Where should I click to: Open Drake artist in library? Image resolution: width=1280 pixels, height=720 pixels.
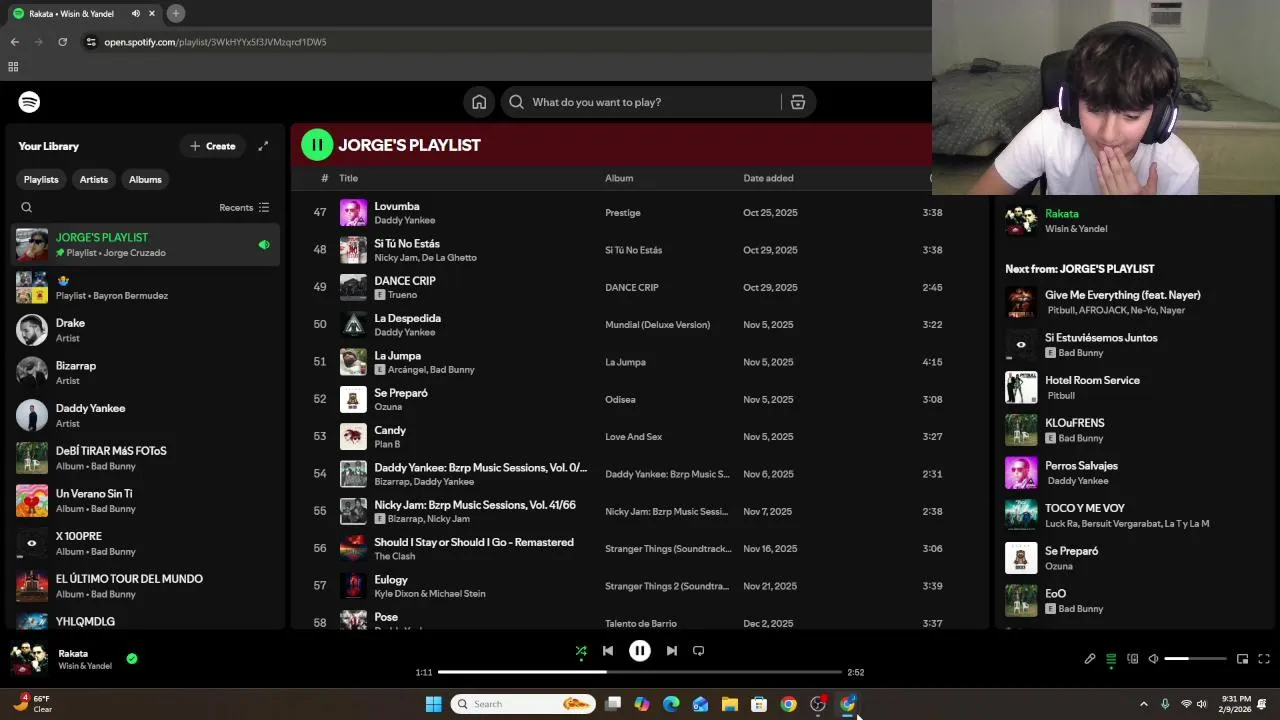tap(145, 330)
